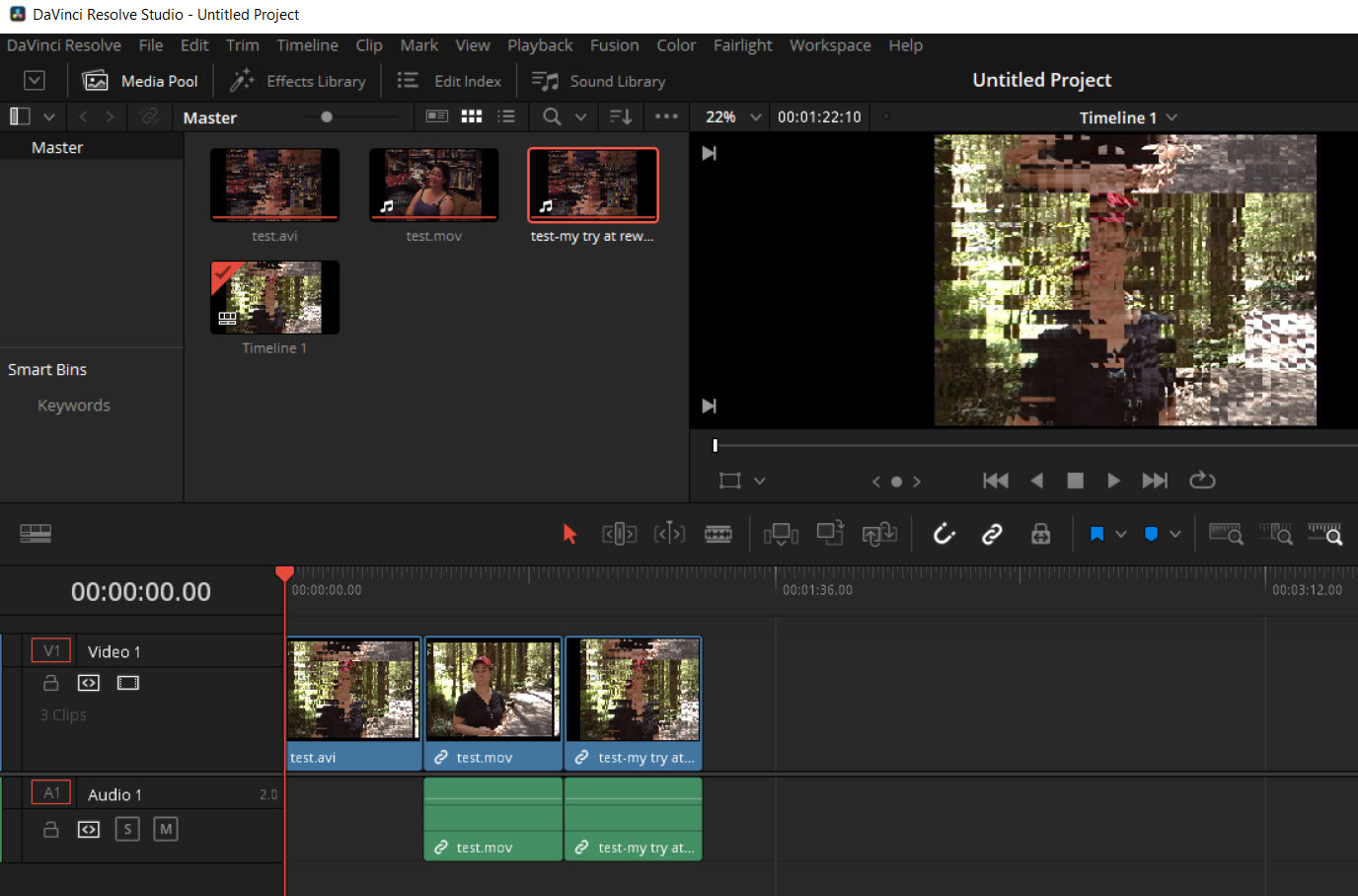Toggle Video 1 auto track selector
The width and height of the screenshot is (1358, 896).
(89, 683)
